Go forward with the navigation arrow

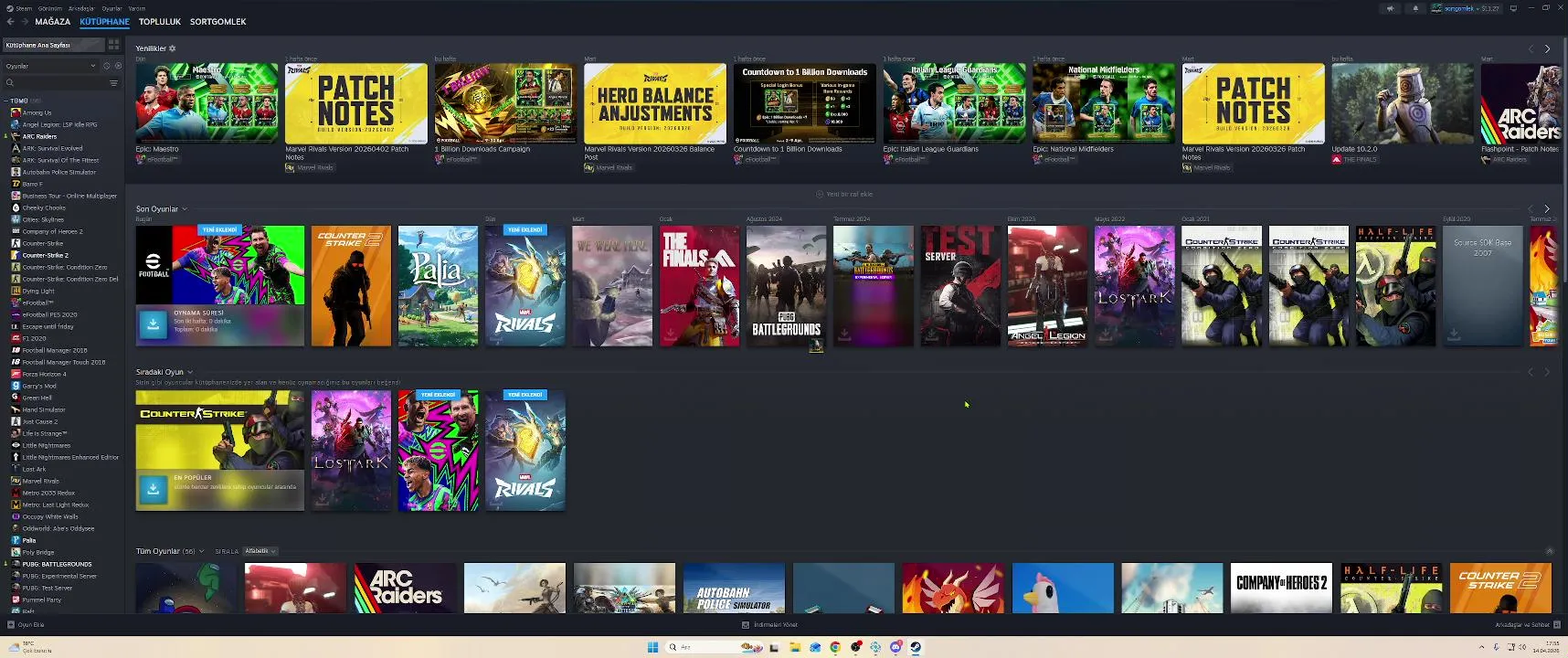coord(24,22)
